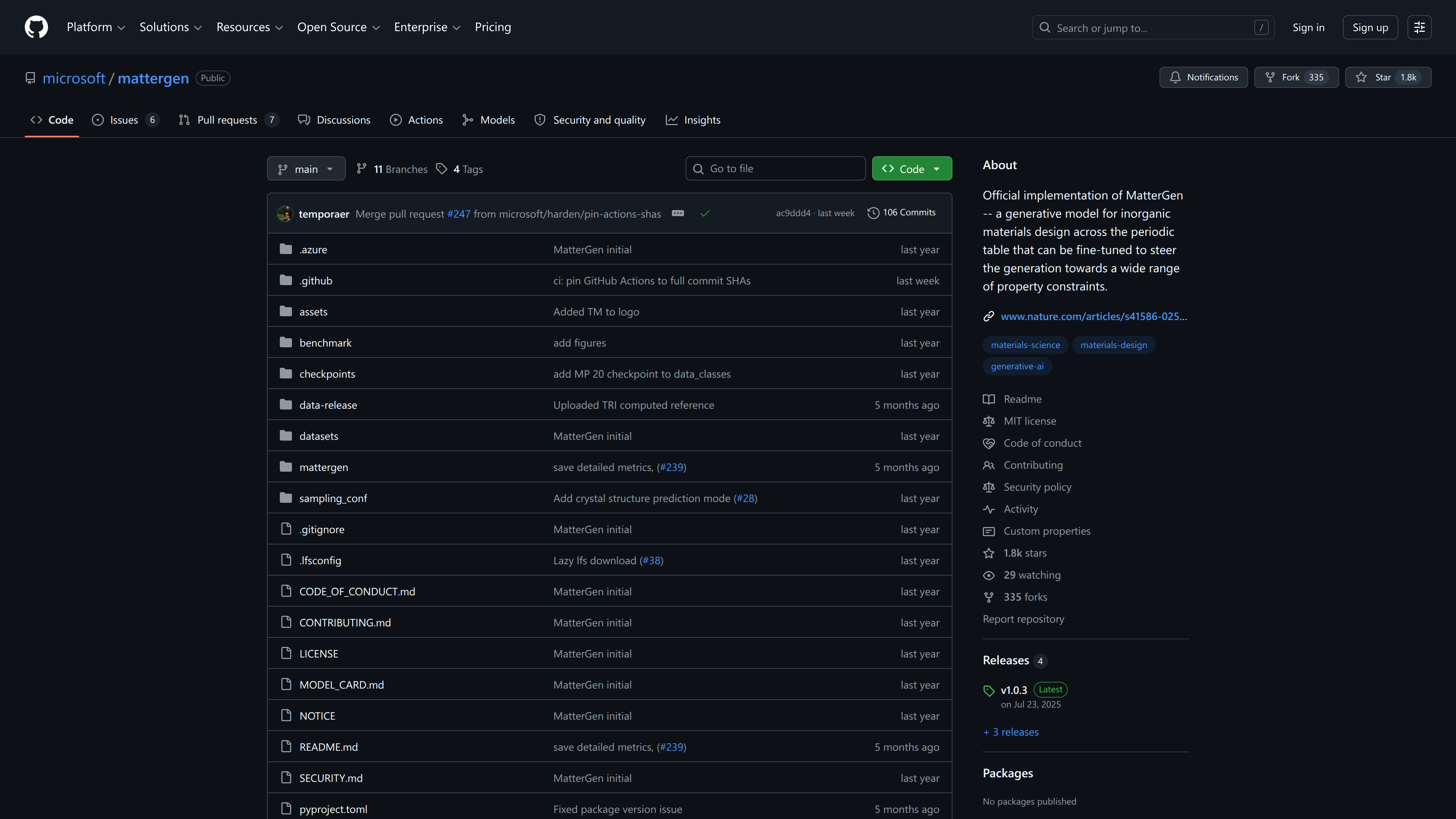Click the Activity pulse icon
This screenshot has height=819, width=1456.
tap(988, 509)
